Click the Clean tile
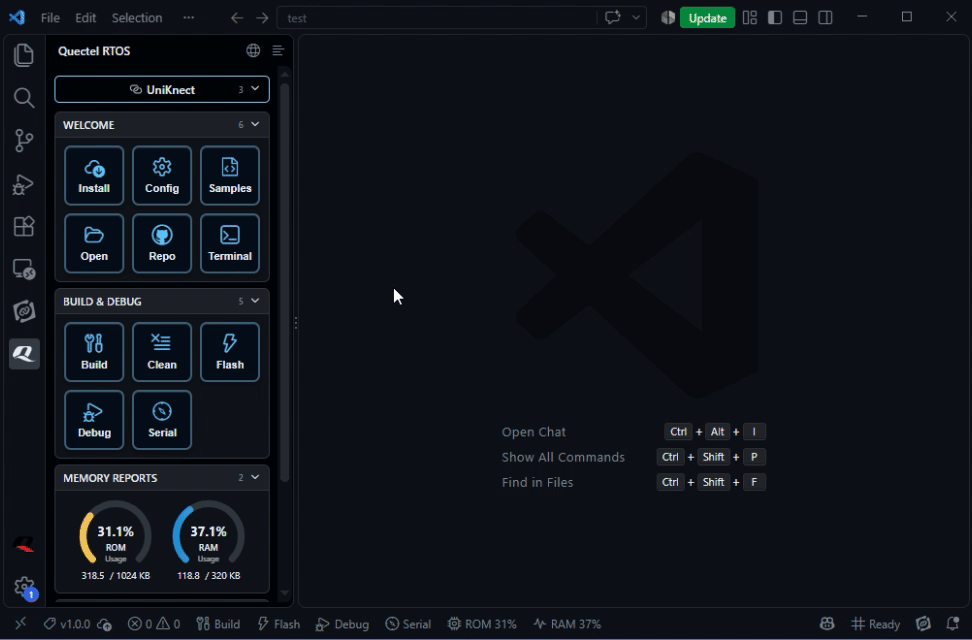 pos(162,352)
